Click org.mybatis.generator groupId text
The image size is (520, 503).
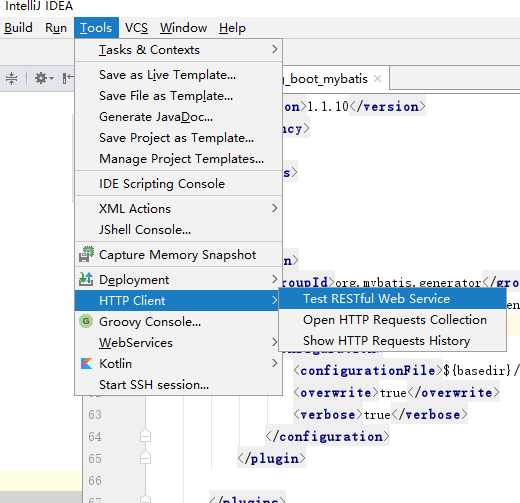408,283
